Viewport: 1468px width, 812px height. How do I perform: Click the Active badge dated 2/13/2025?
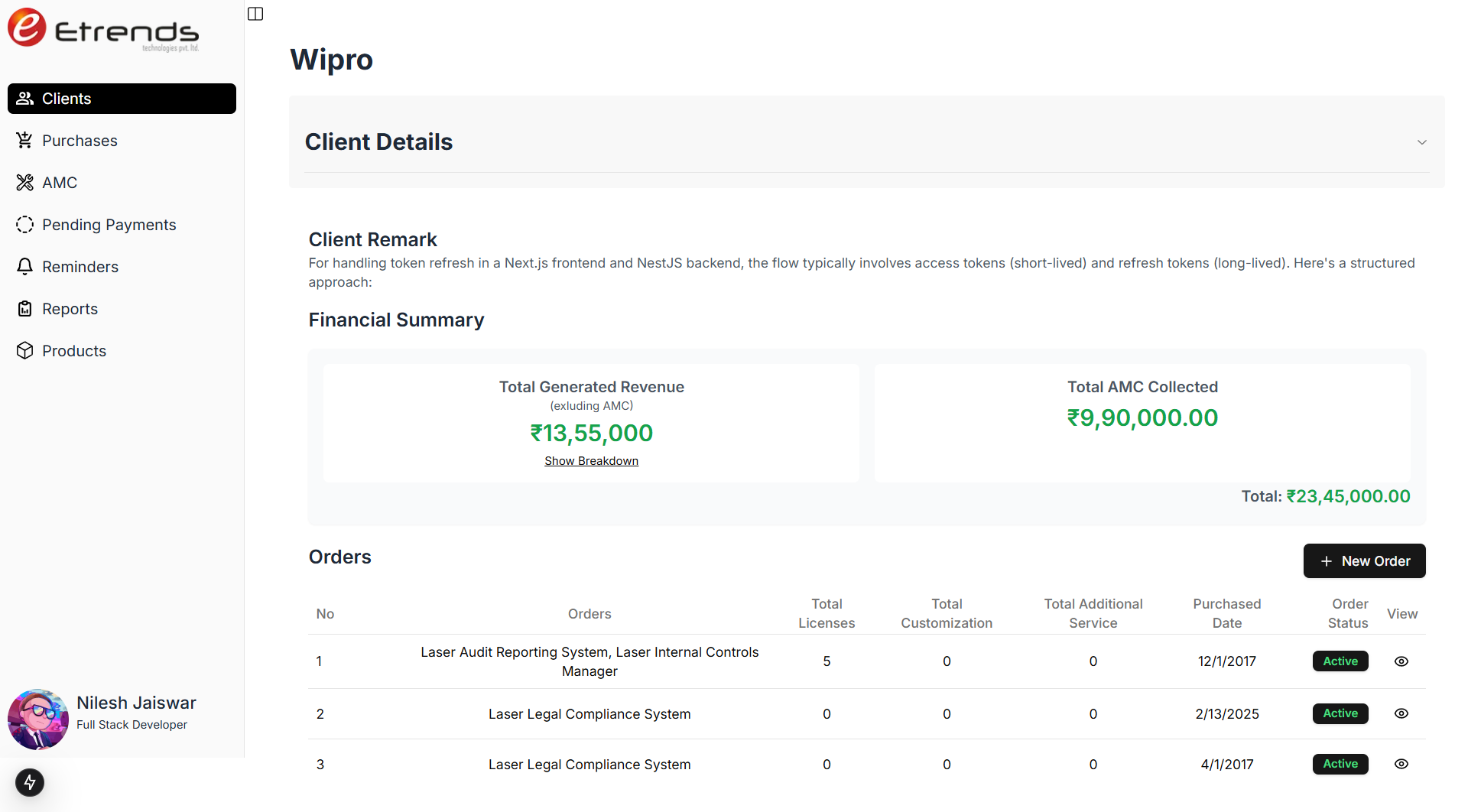click(x=1340, y=713)
